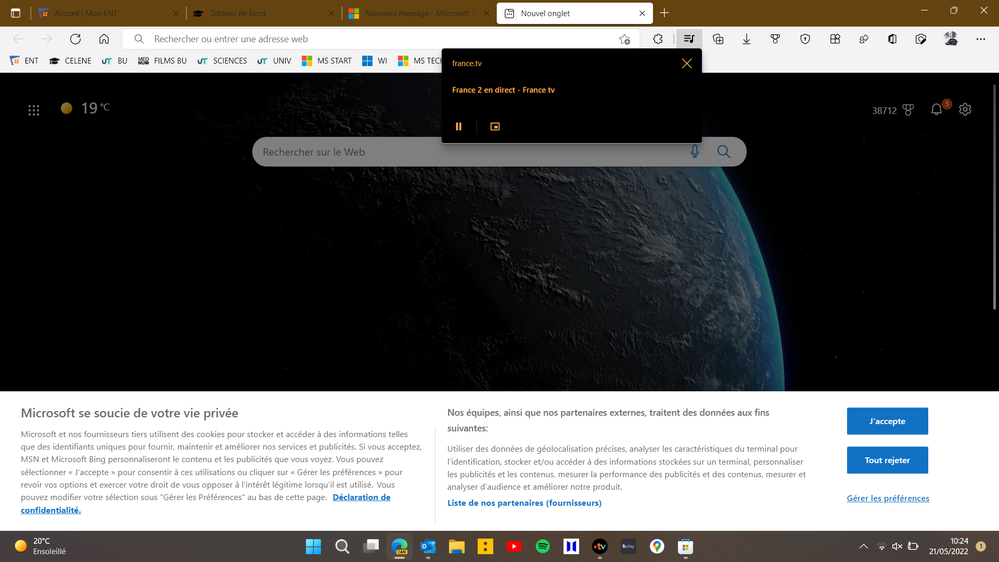Open the FILMS BU bookmark

point(162,61)
